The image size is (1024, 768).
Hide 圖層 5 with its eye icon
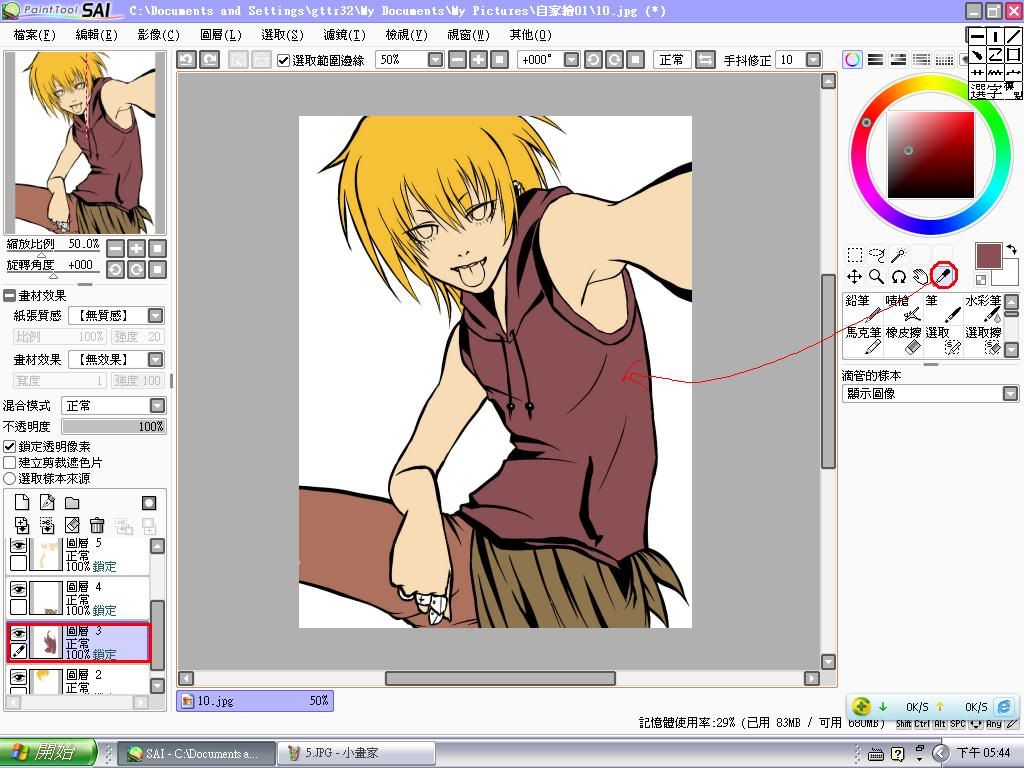[18, 545]
